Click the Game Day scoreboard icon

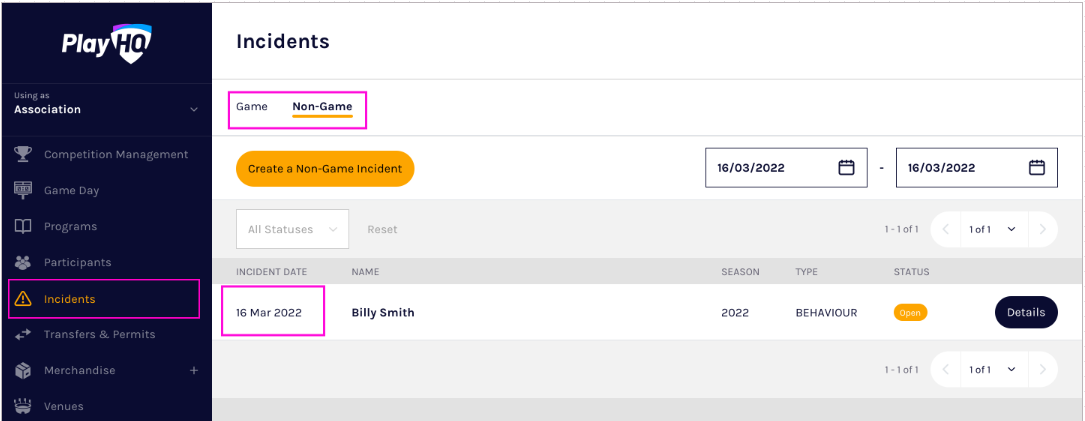click(24, 190)
